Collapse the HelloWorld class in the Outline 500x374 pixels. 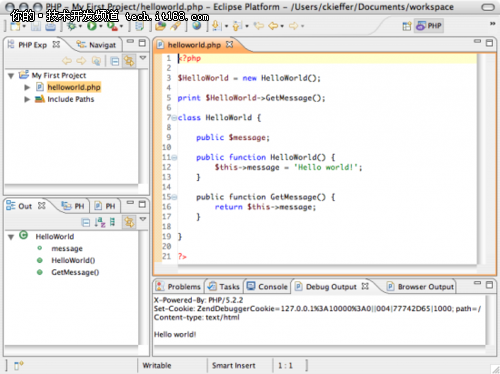(x=11, y=237)
